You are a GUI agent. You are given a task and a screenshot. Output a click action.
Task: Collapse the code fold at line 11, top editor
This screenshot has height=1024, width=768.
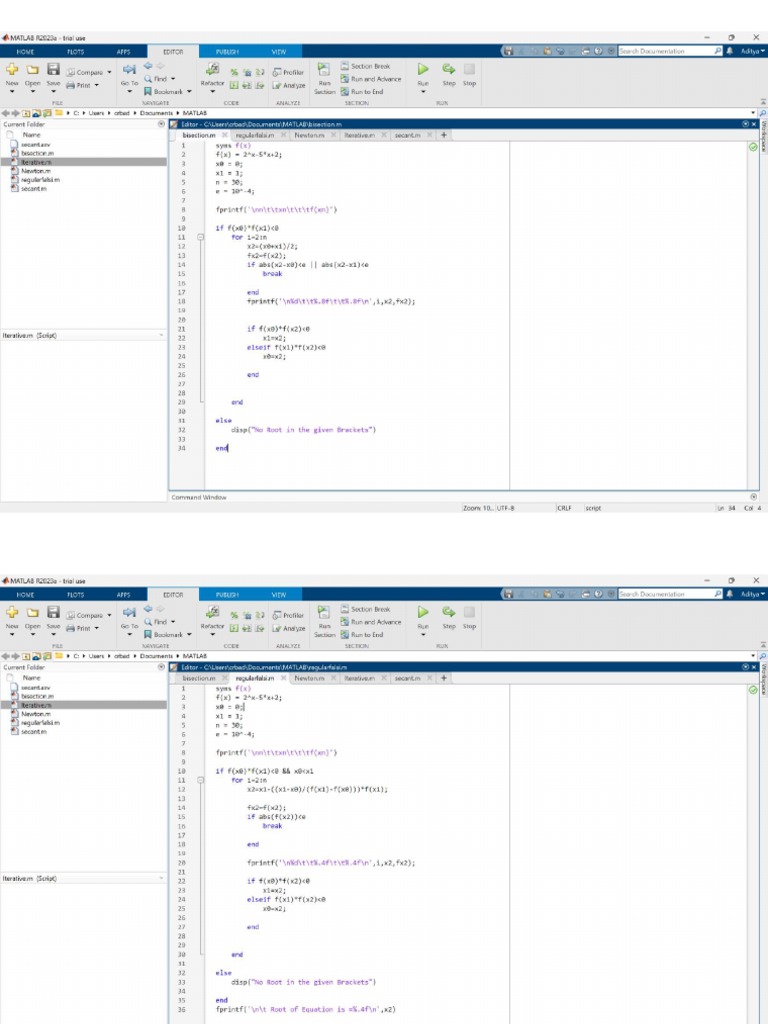pos(201,237)
